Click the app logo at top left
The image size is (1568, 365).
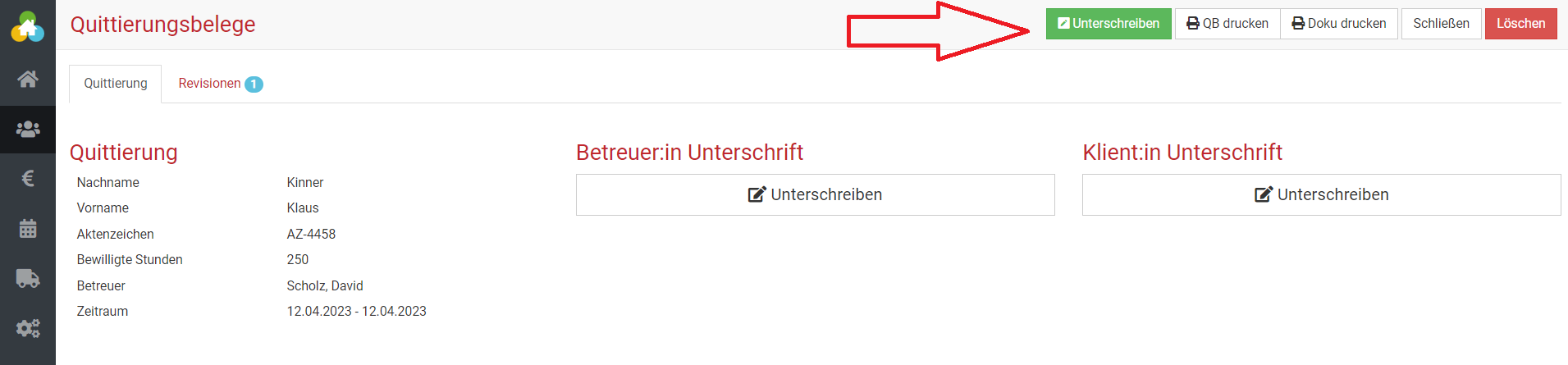coord(28,27)
